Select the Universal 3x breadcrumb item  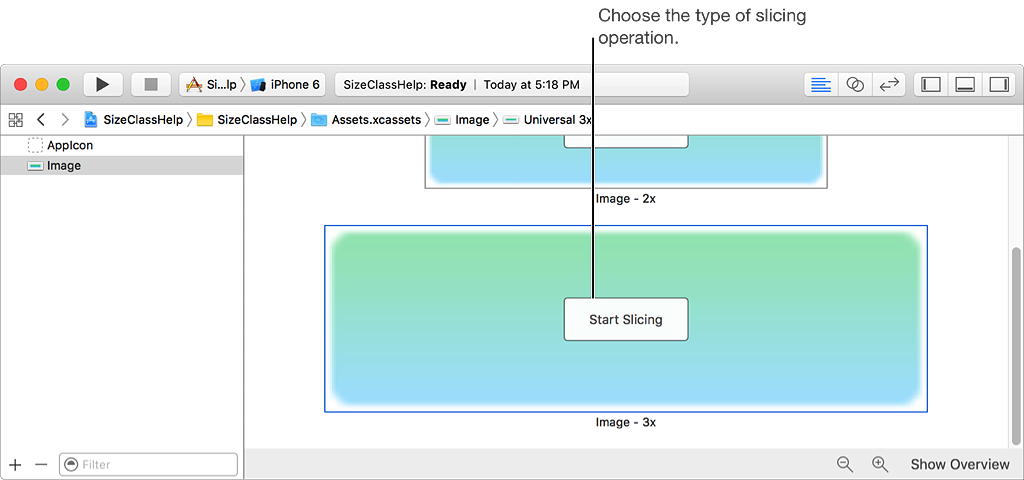(x=549, y=120)
